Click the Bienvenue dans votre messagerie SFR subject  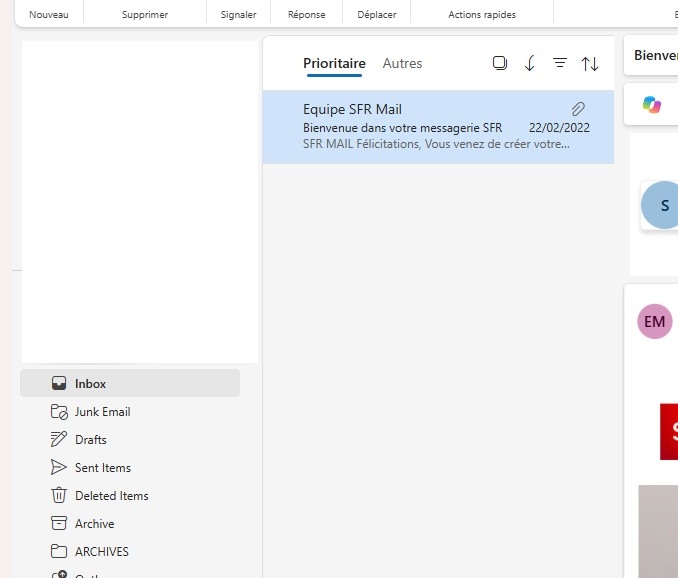point(403,128)
